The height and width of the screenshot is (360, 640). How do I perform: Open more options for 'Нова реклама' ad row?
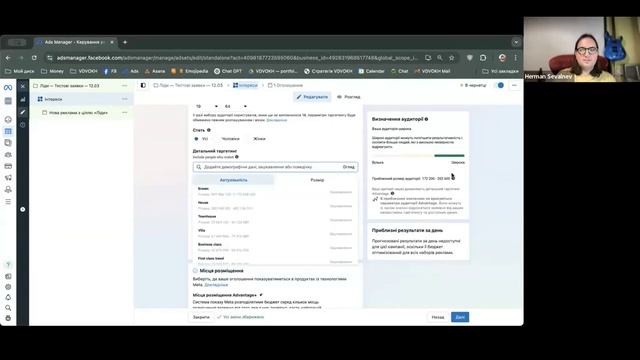pyautogui.click(x=124, y=112)
